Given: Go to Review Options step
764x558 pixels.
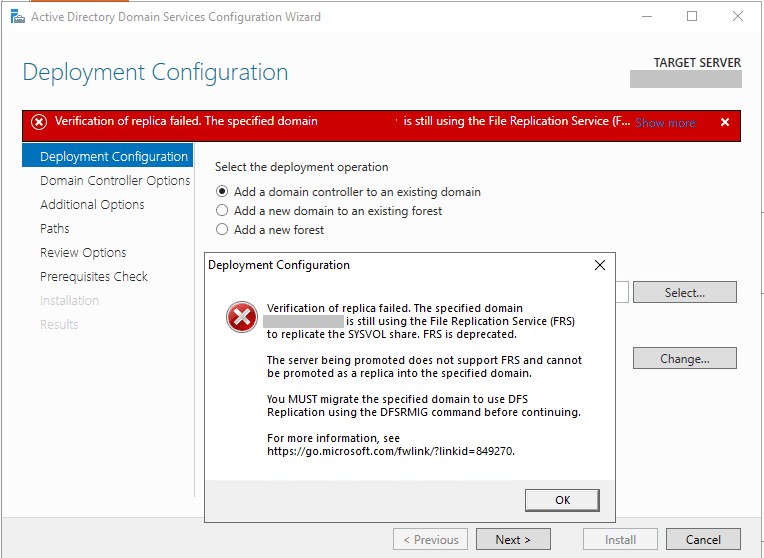Looking at the screenshot, I should (x=83, y=252).
